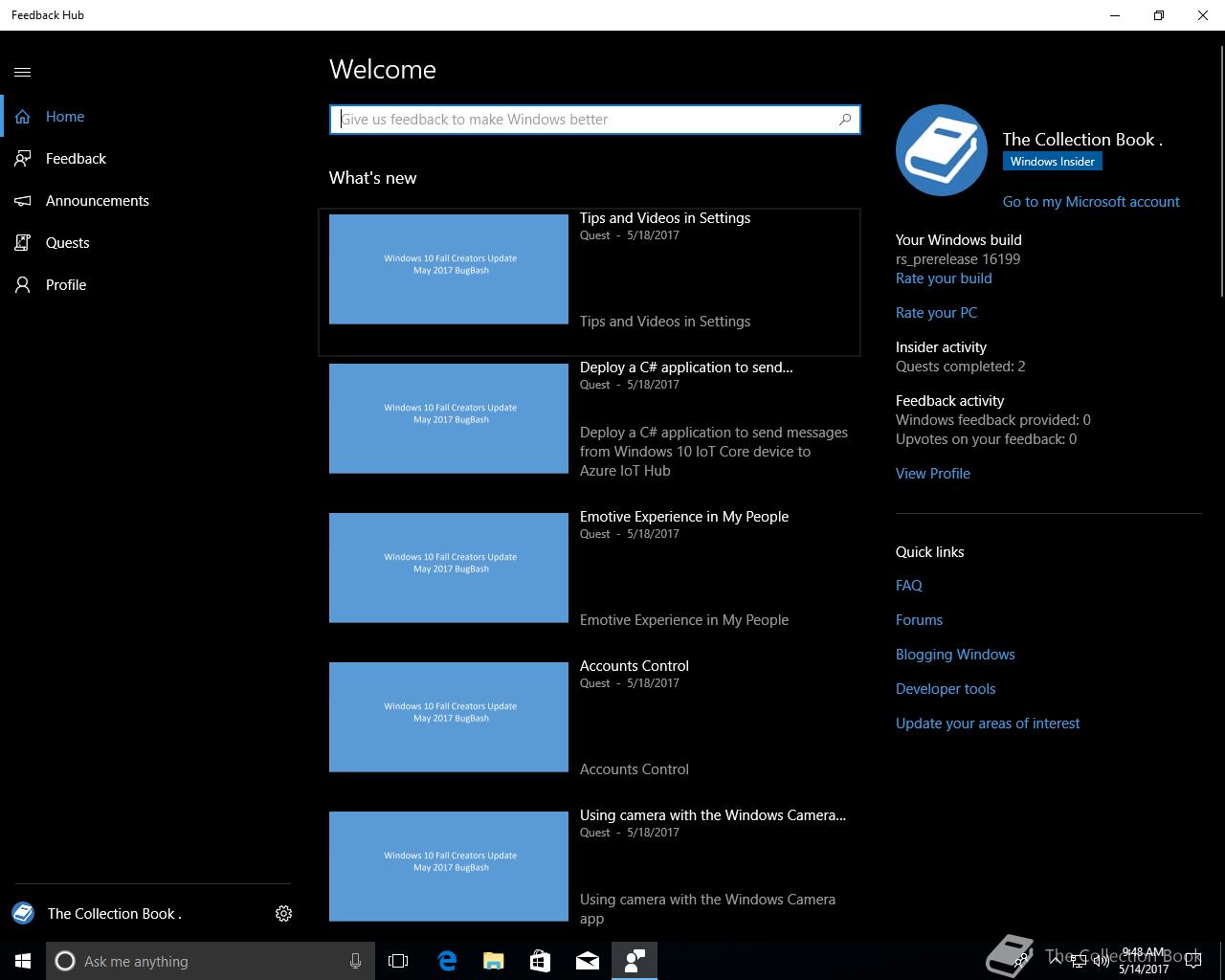Open Emotive Experience in My People thumbnail
Screen dimensions: 1225x980
click(x=449, y=568)
